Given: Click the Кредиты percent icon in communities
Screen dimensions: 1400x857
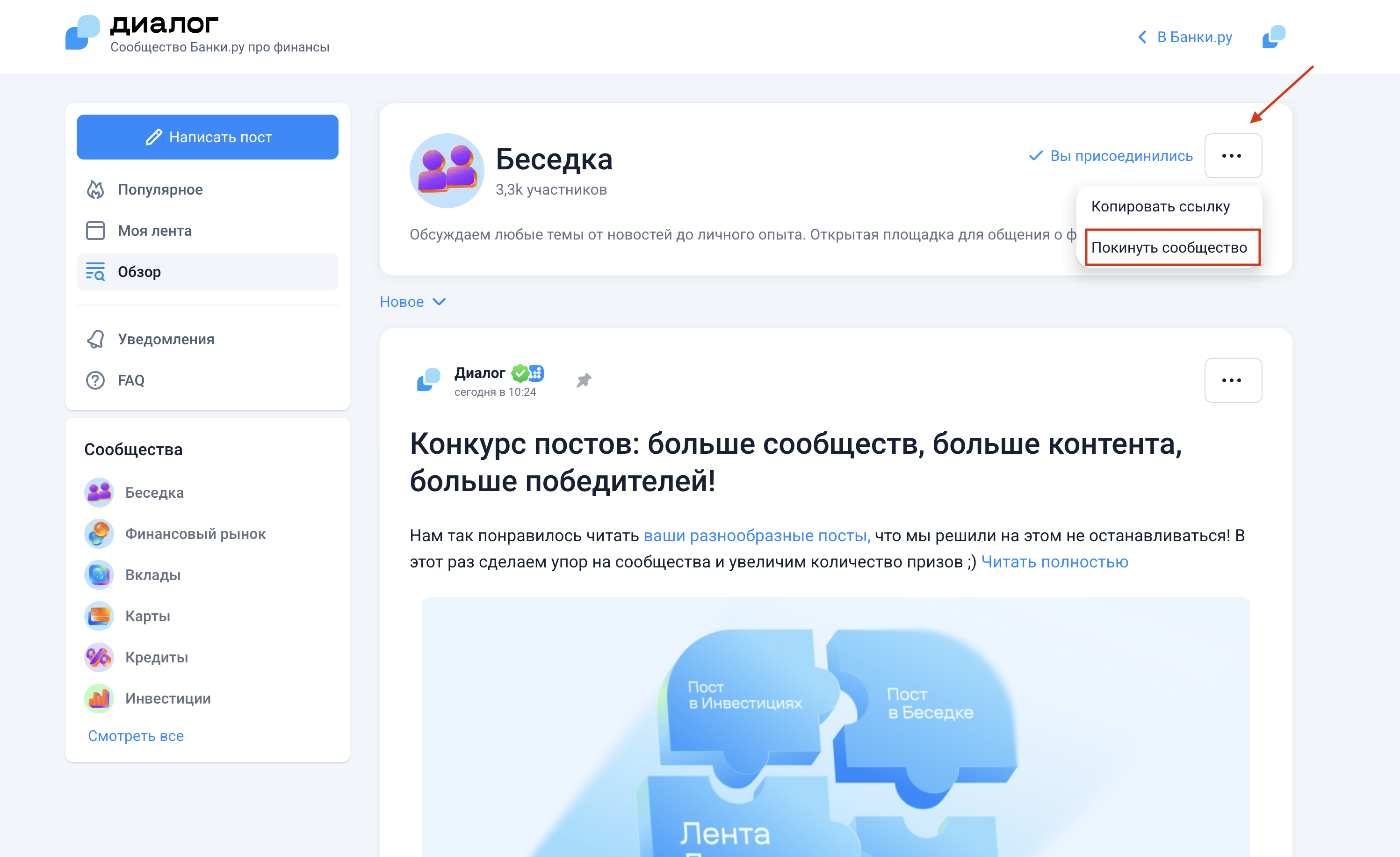Looking at the screenshot, I should [x=99, y=658].
